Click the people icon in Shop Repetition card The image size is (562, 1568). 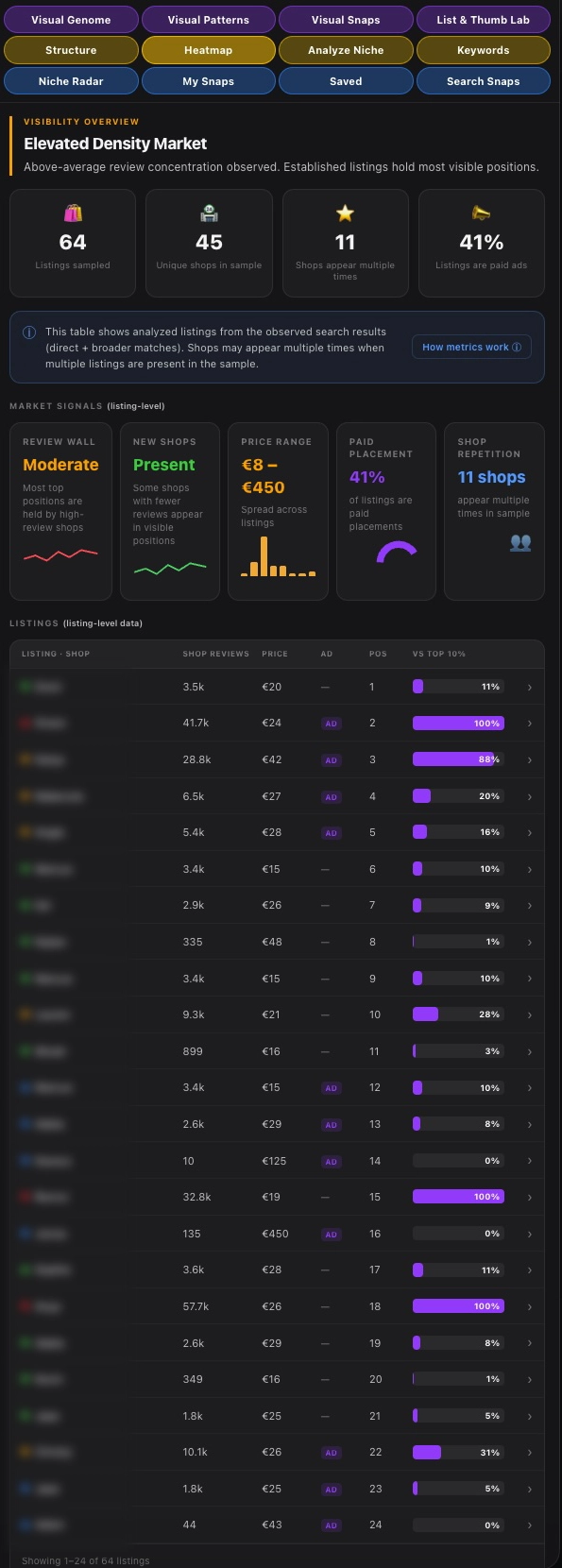(x=520, y=542)
